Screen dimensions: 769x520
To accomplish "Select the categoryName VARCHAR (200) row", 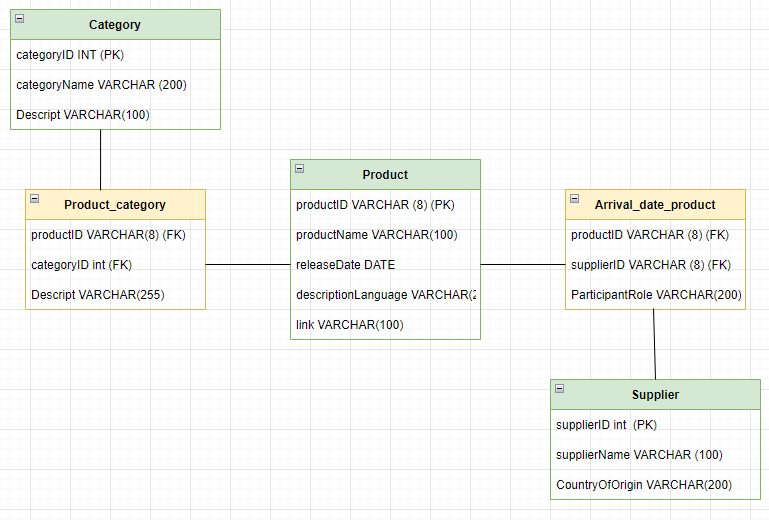I will [115, 85].
